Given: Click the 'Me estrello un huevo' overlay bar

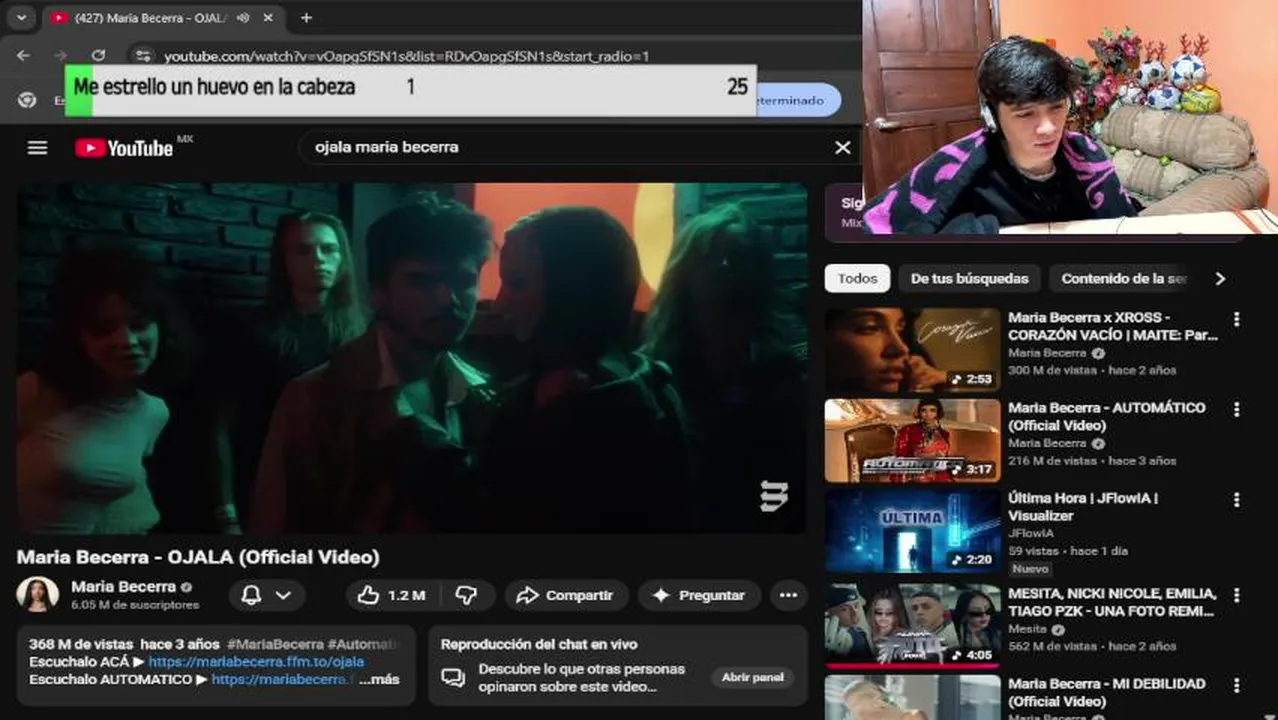Looking at the screenshot, I should click(x=411, y=90).
